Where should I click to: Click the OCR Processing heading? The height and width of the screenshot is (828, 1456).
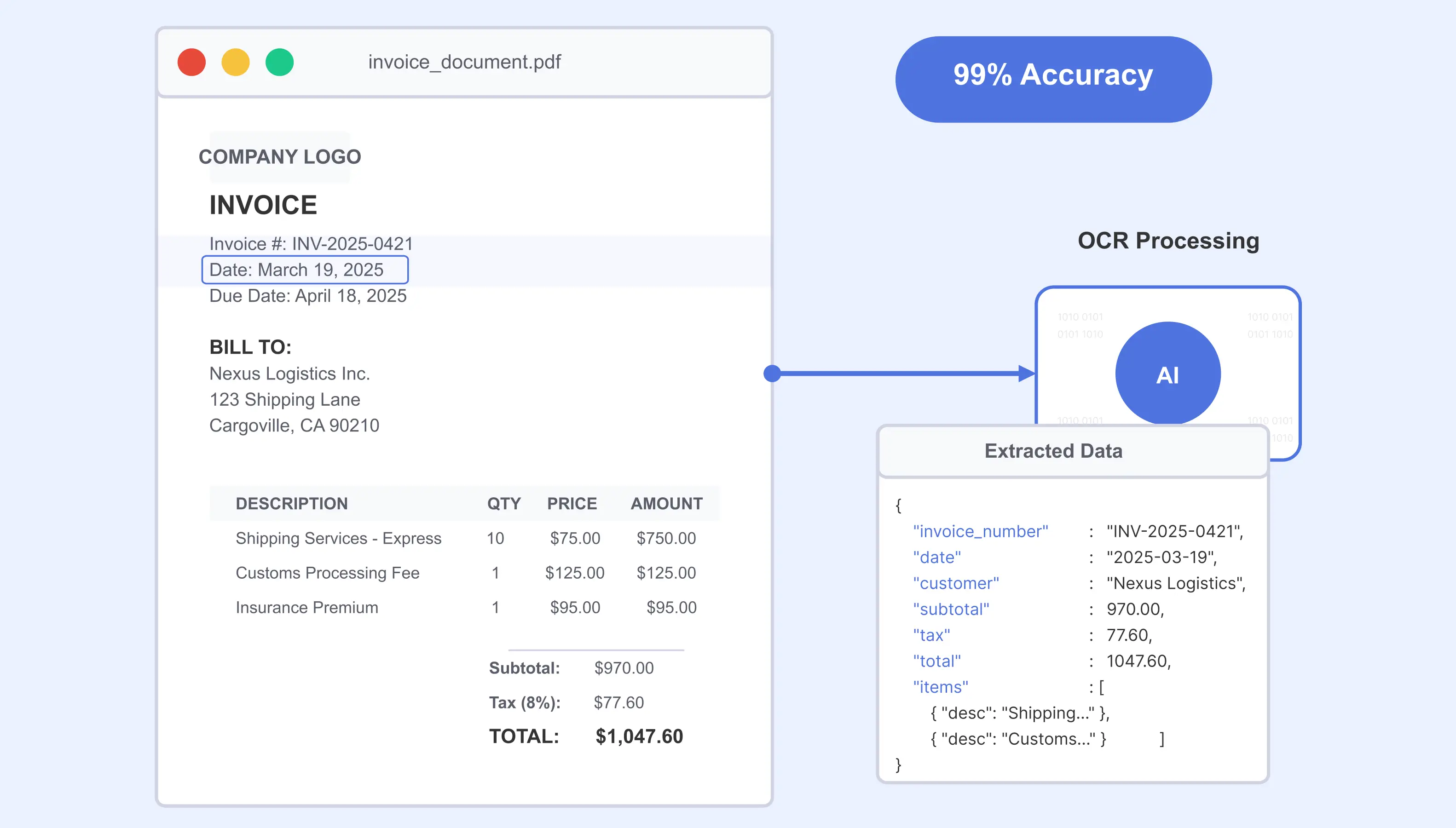[1169, 241]
